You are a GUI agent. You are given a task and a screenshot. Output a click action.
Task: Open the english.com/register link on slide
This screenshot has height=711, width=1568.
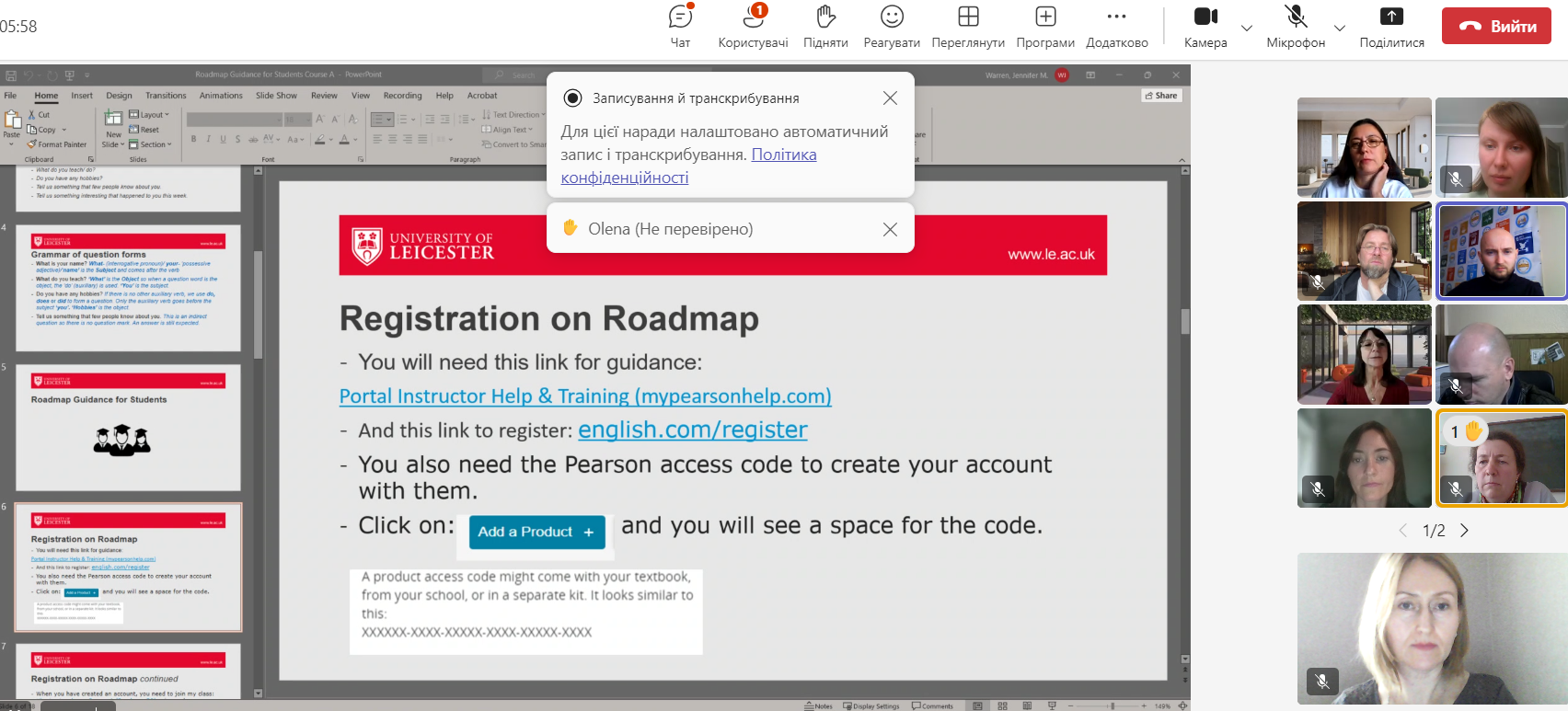pos(693,430)
